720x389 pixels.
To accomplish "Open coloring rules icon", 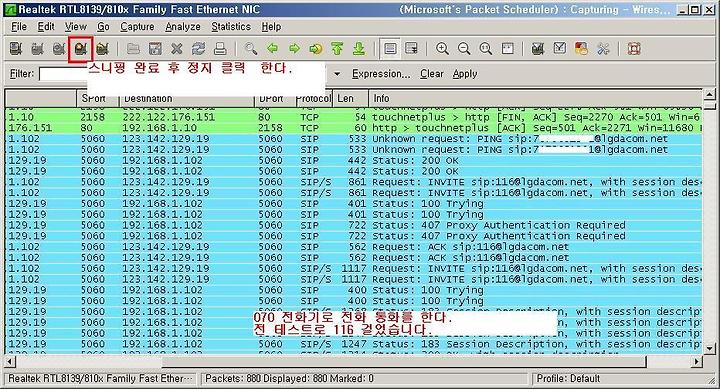I will tap(581, 49).
